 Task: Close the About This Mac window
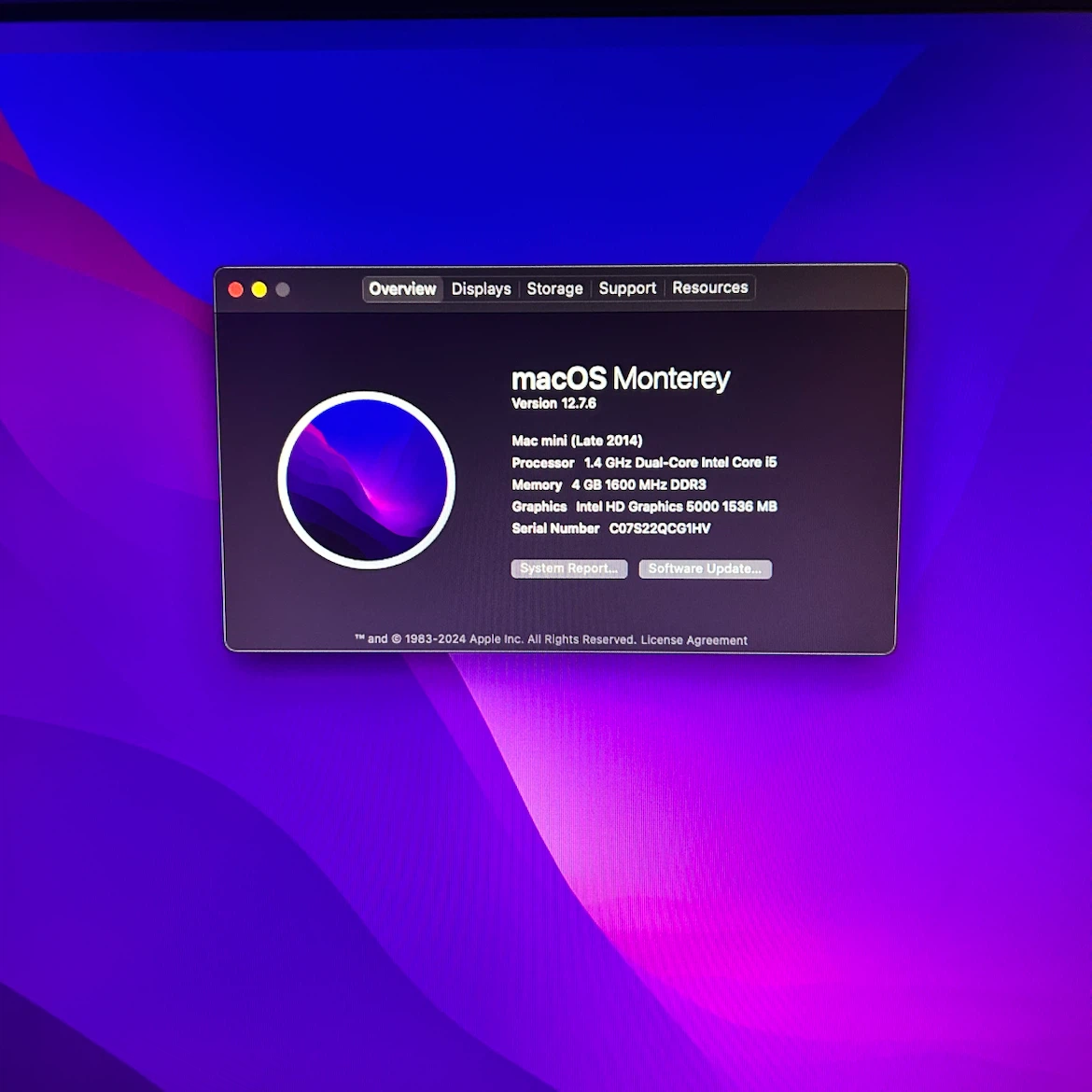click(x=236, y=289)
